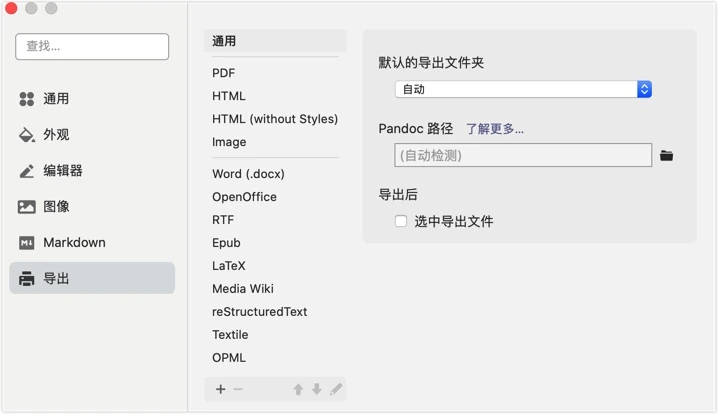The height and width of the screenshot is (414, 718).
Task: Select LaTeX export format
Action: 275,266
